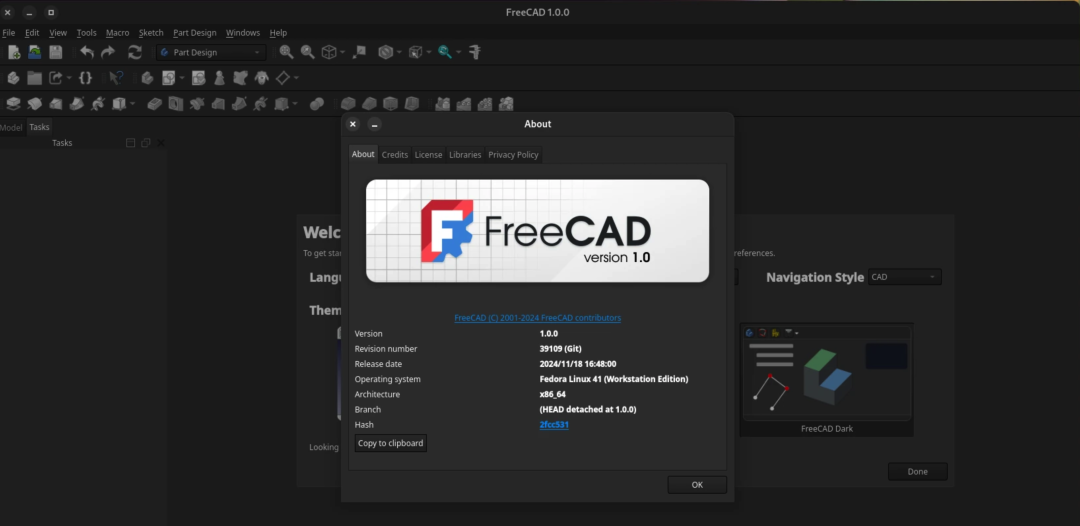Click the Fit All zoom icon
Screen dimensions: 1080x526
pos(286,52)
